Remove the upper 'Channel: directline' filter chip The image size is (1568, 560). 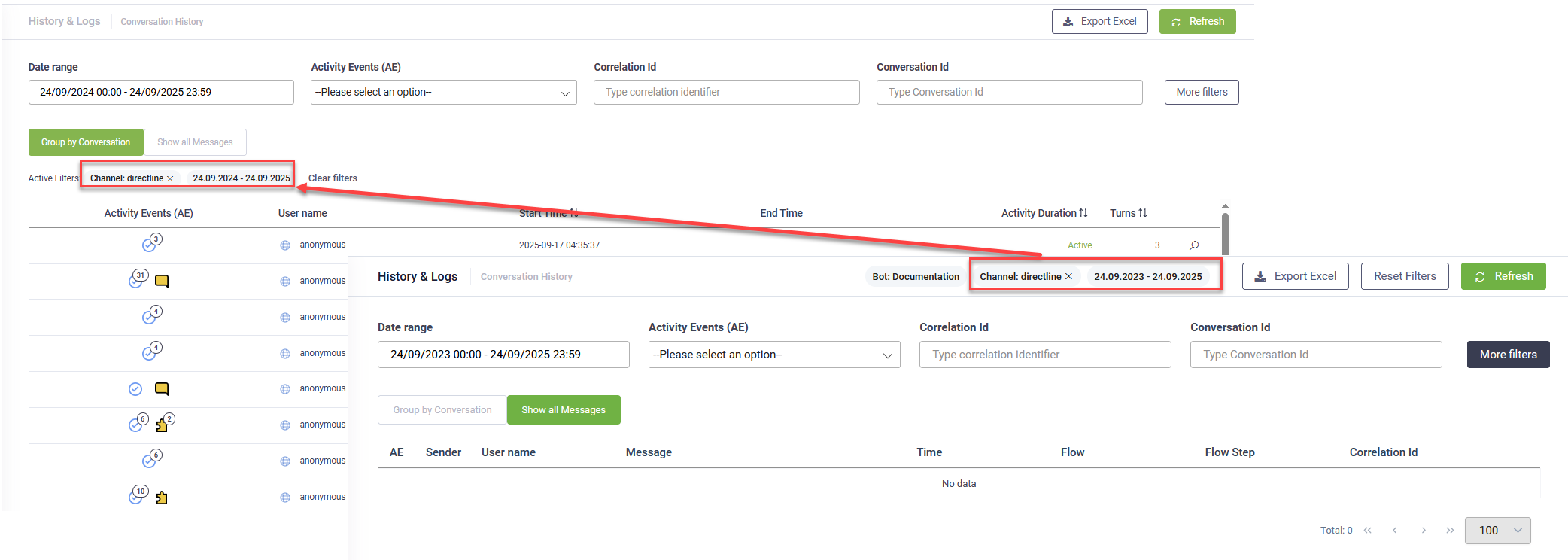click(170, 178)
